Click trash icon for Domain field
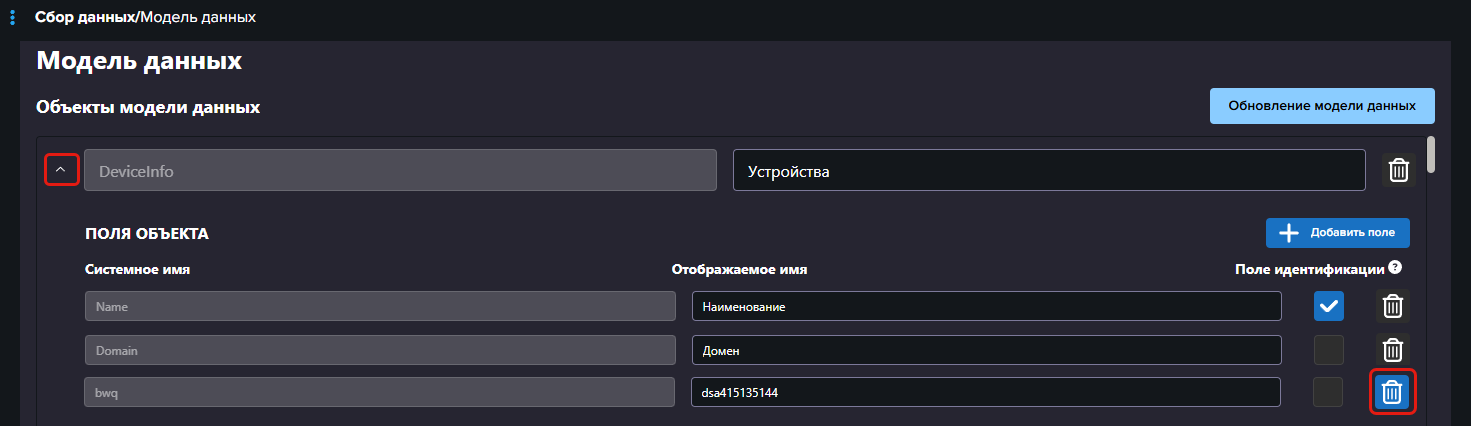 [x=1391, y=350]
